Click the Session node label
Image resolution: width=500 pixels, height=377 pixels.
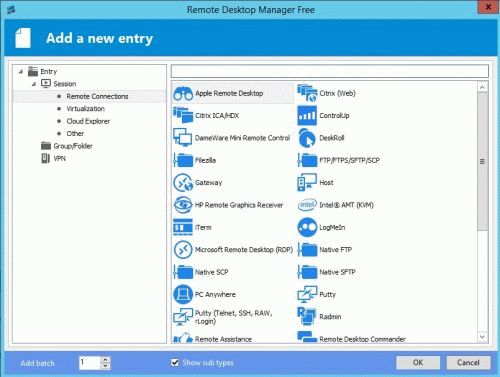(65, 84)
